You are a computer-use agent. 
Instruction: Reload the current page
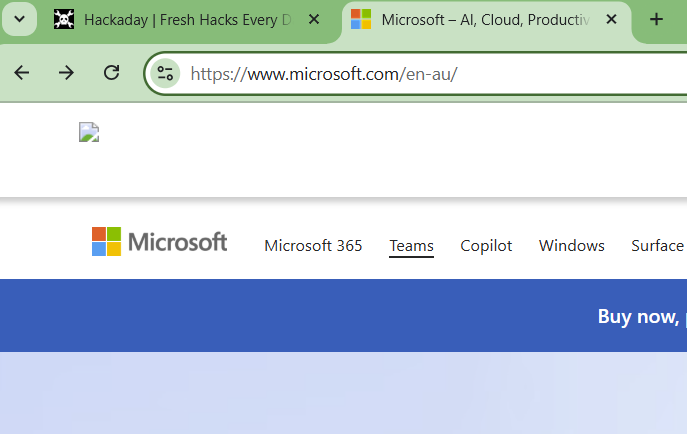(x=112, y=72)
